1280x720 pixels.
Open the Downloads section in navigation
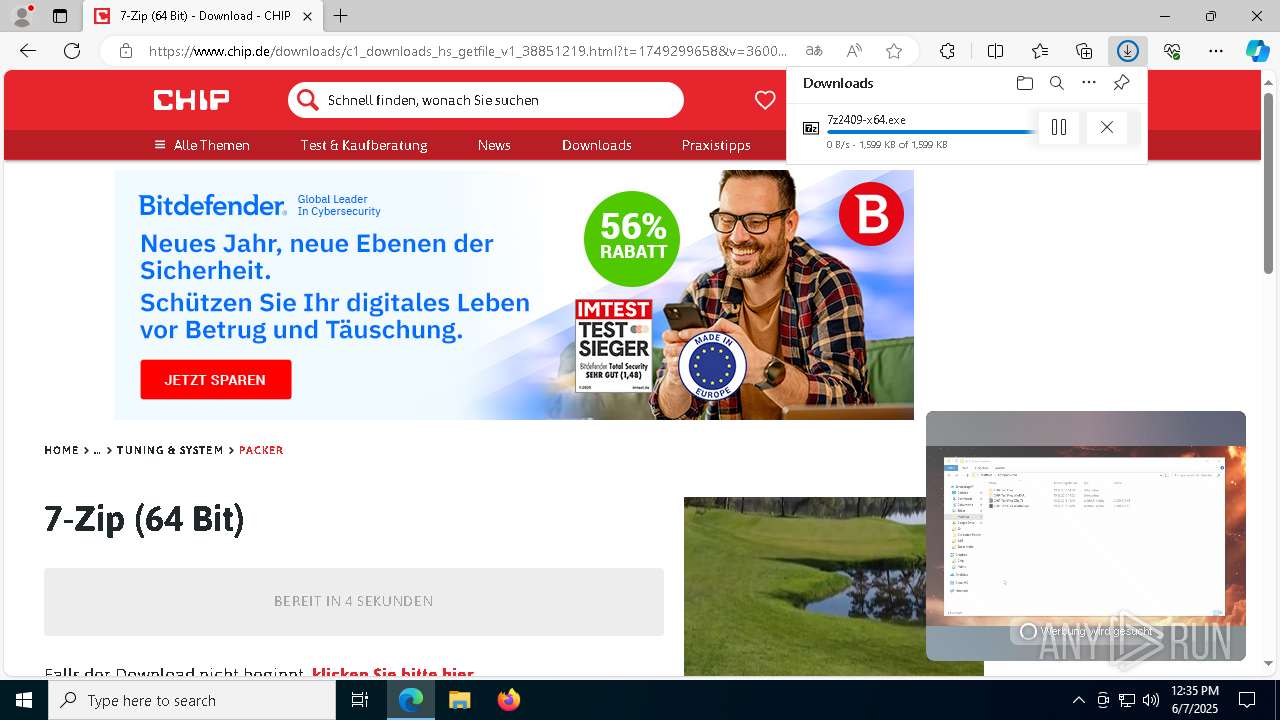[x=596, y=145]
